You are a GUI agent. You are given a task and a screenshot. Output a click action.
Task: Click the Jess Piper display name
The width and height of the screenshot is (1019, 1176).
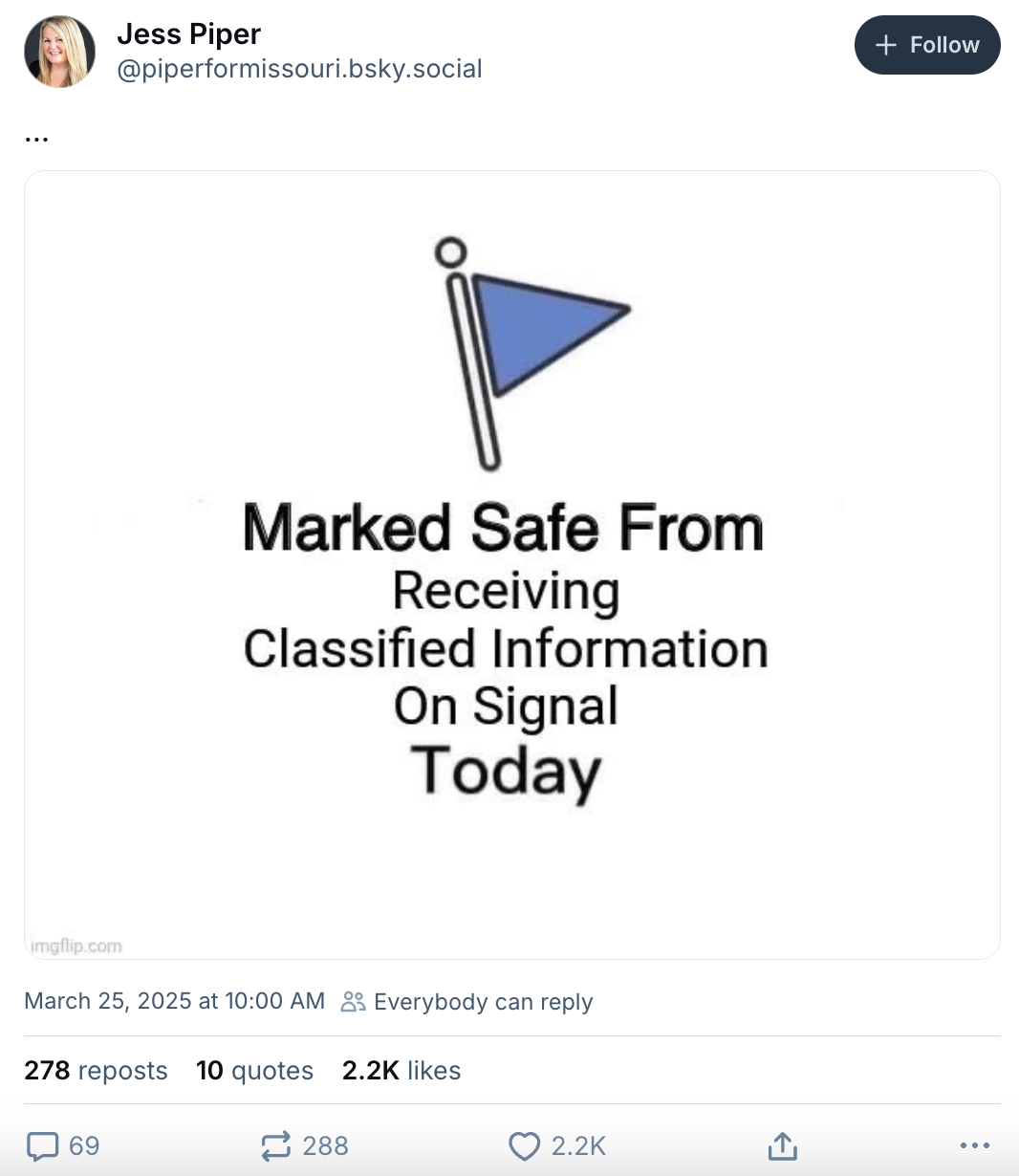point(188,34)
